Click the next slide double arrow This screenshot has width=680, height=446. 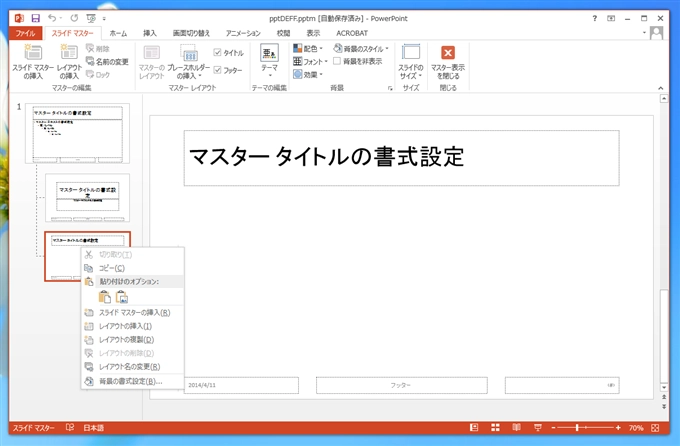(664, 407)
